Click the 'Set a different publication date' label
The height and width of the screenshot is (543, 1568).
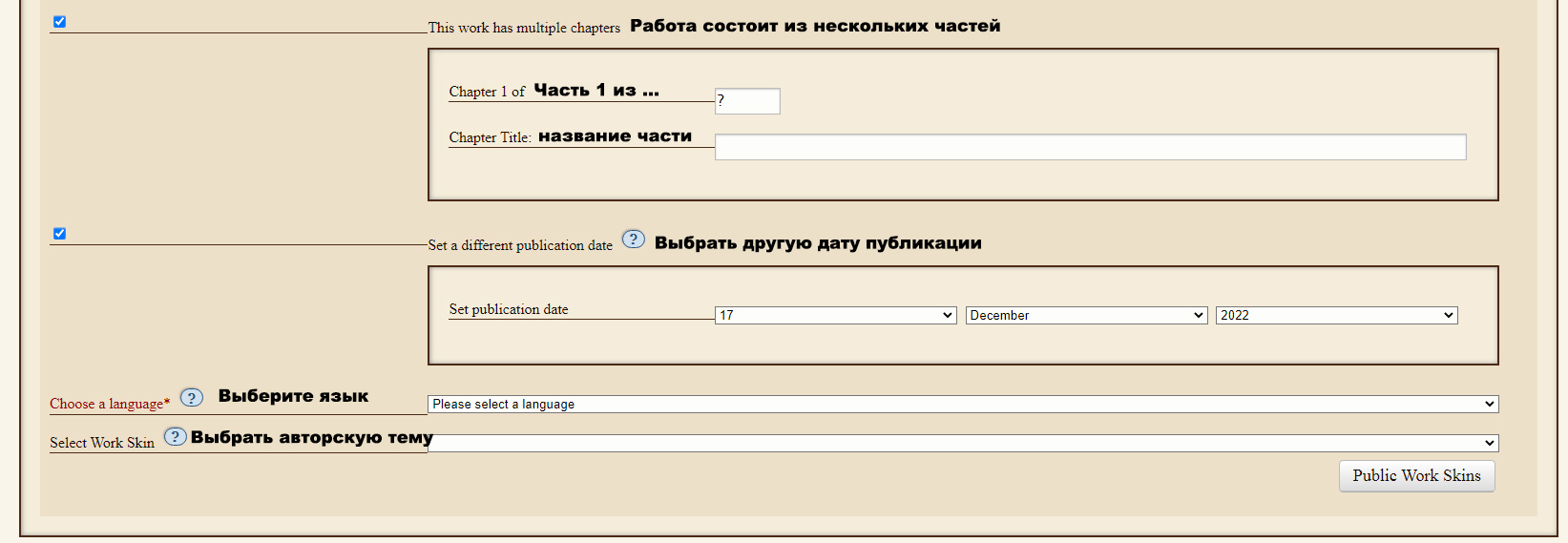520,245
